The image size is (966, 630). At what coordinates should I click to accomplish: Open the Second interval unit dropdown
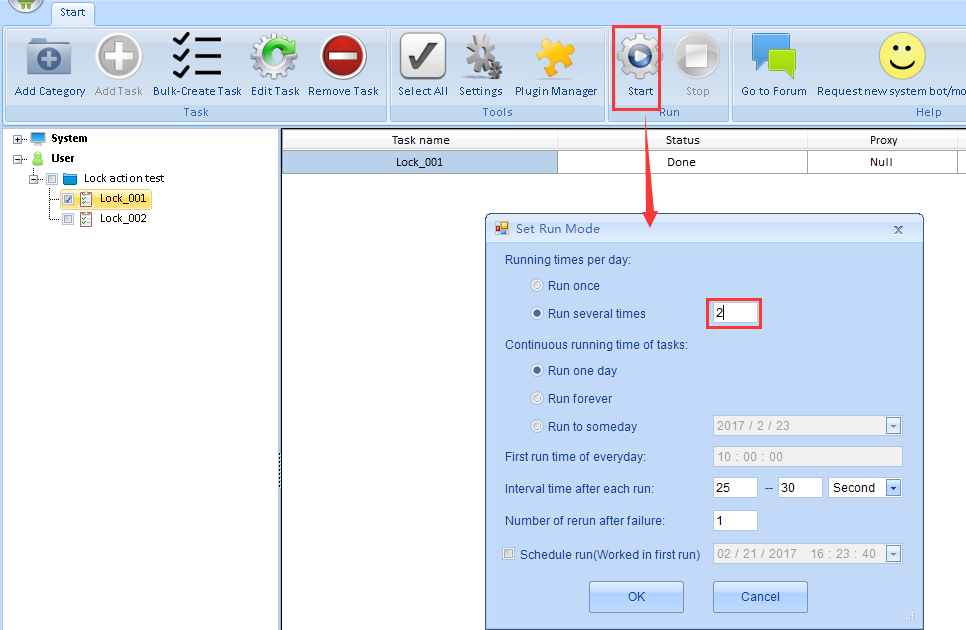(x=893, y=488)
